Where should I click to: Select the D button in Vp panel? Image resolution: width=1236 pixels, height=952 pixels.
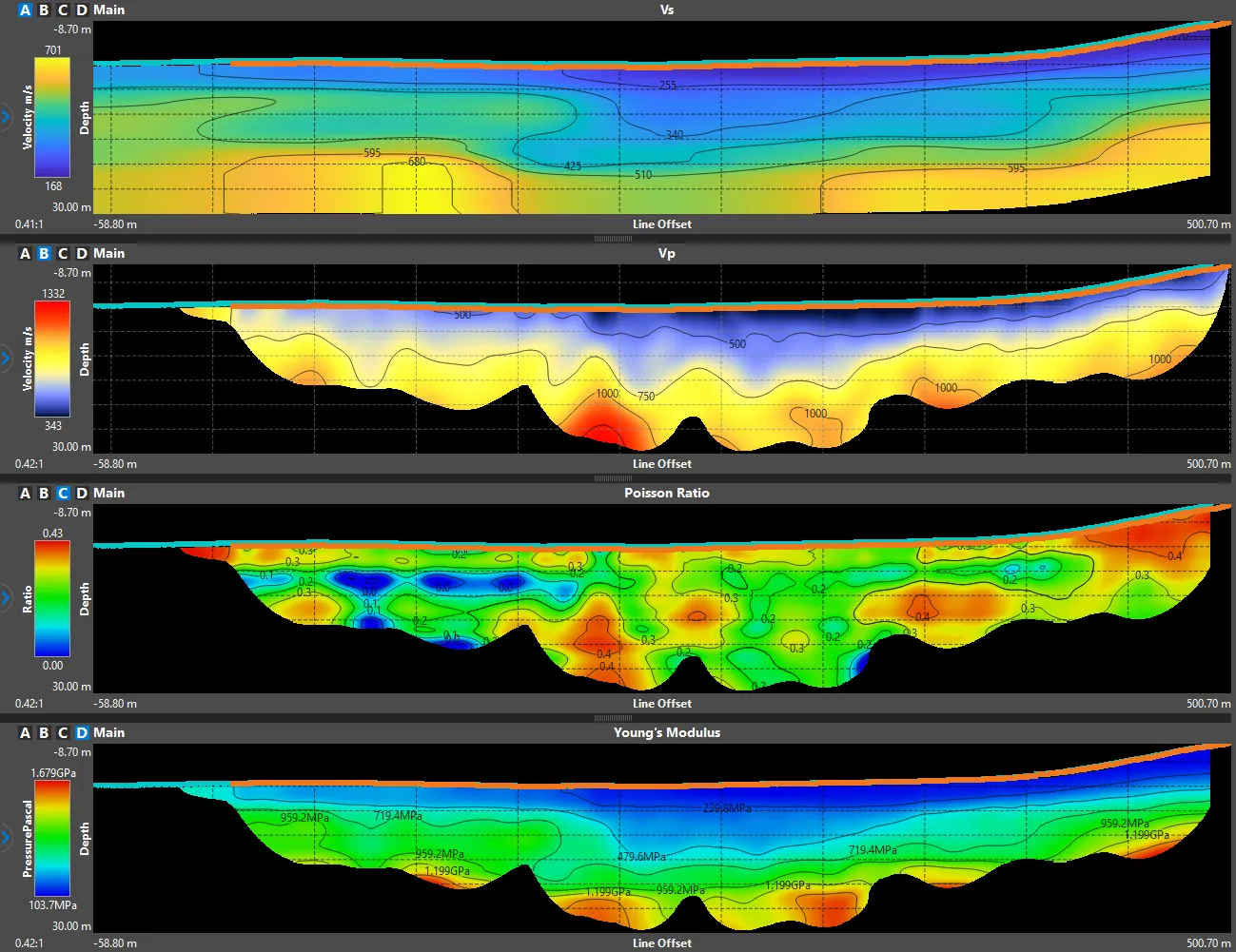point(82,253)
